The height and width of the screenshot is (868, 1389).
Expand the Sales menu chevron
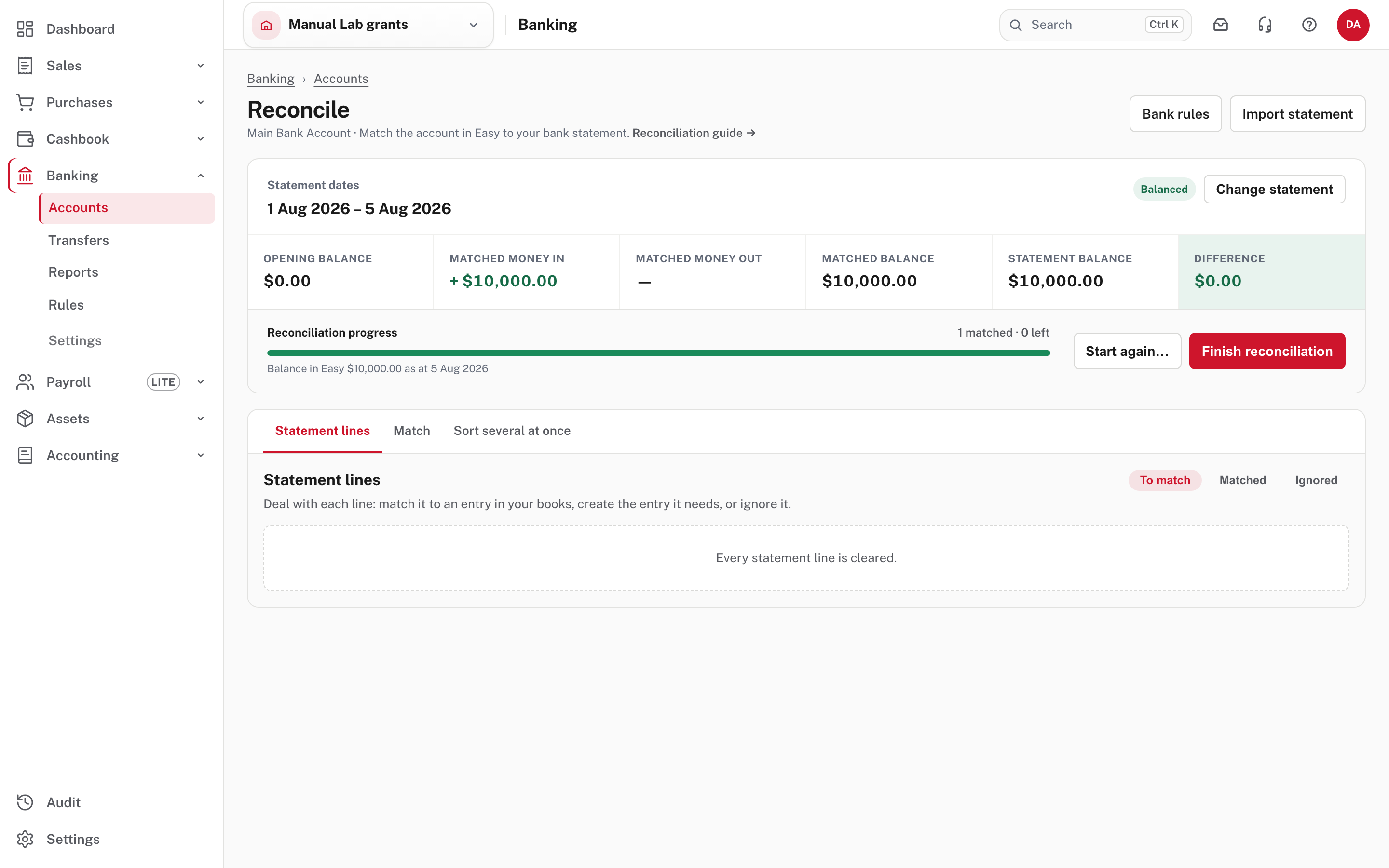200,66
